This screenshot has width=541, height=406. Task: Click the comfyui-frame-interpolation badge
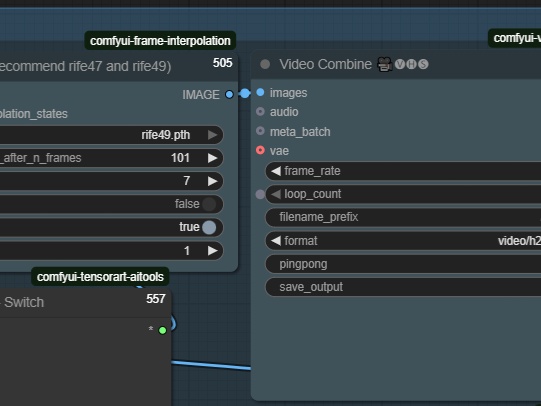[160, 41]
